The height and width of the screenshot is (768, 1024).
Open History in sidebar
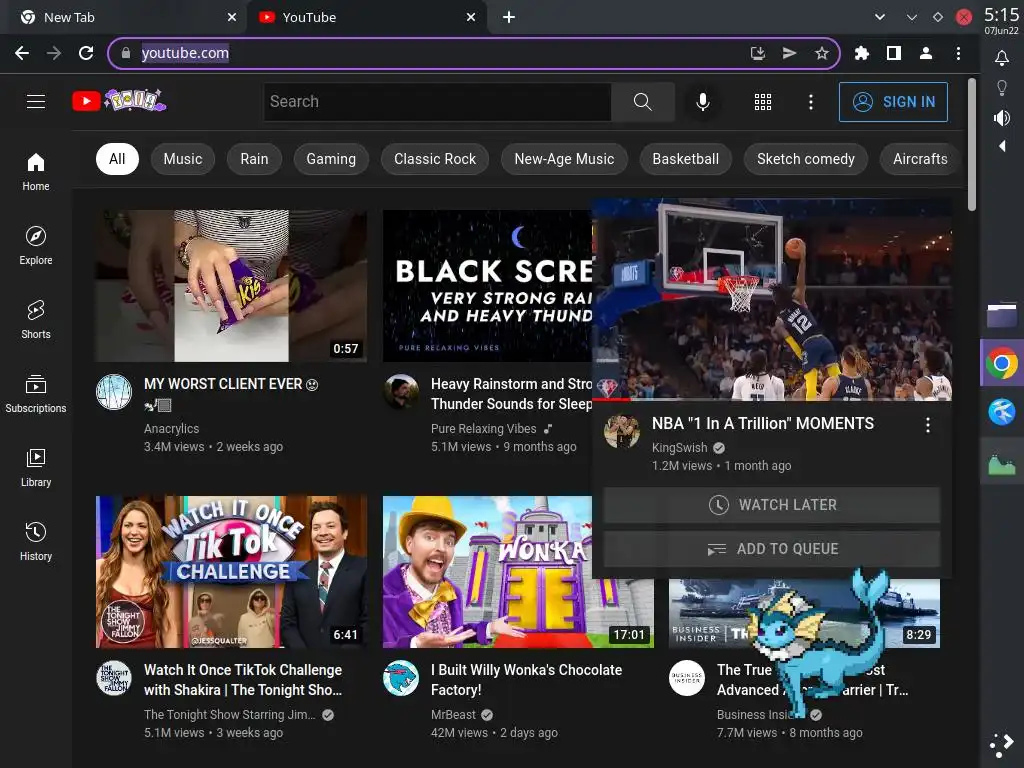click(36, 541)
